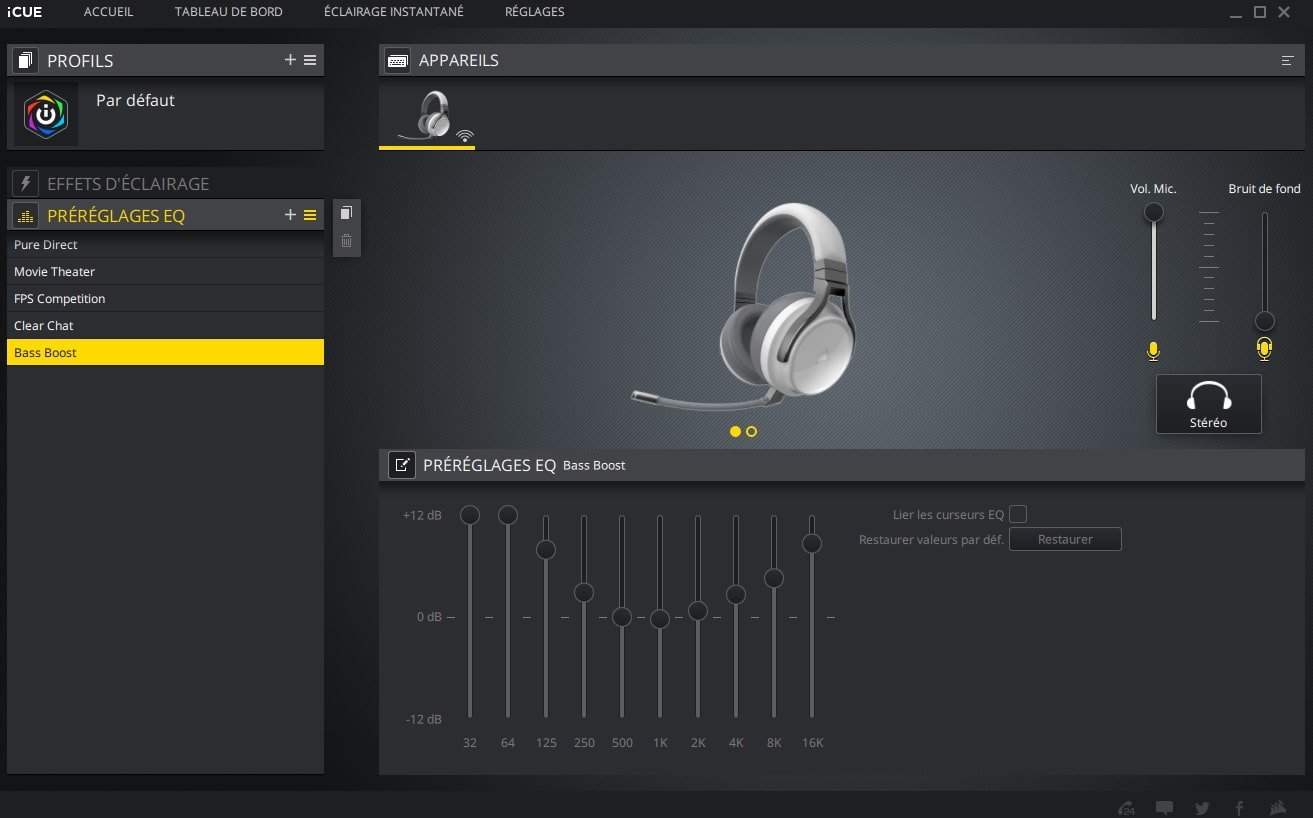Select the second headset view dot
The height and width of the screenshot is (818, 1313).
[x=751, y=431]
